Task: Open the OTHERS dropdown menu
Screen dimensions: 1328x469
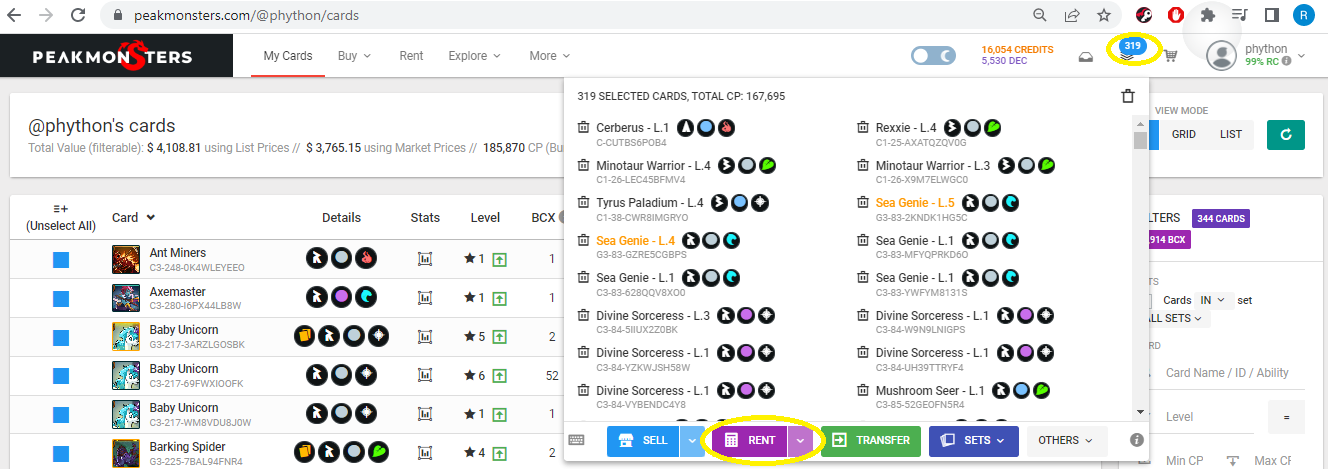Action: click(x=1067, y=440)
